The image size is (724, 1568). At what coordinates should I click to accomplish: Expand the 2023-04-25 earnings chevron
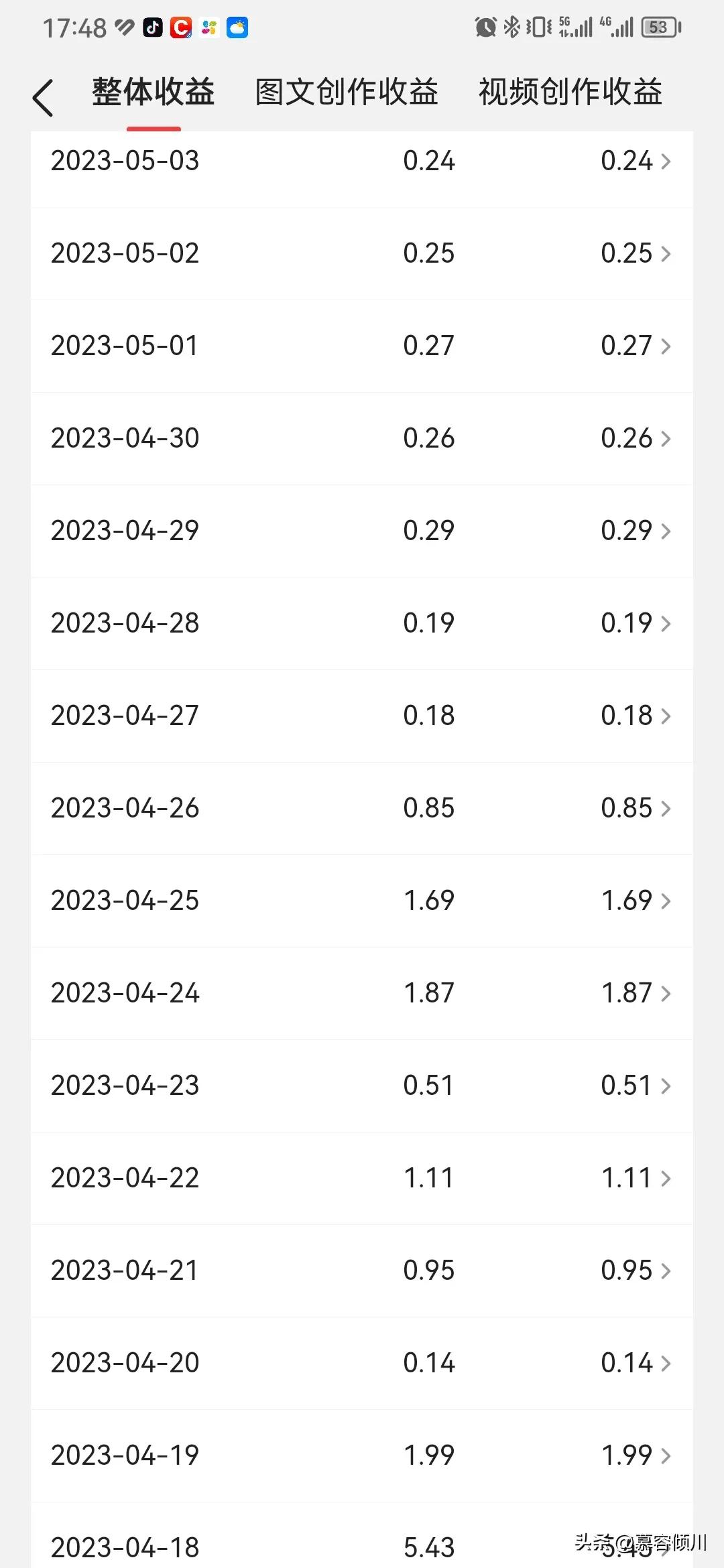pyautogui.click(x=666, y=901)
